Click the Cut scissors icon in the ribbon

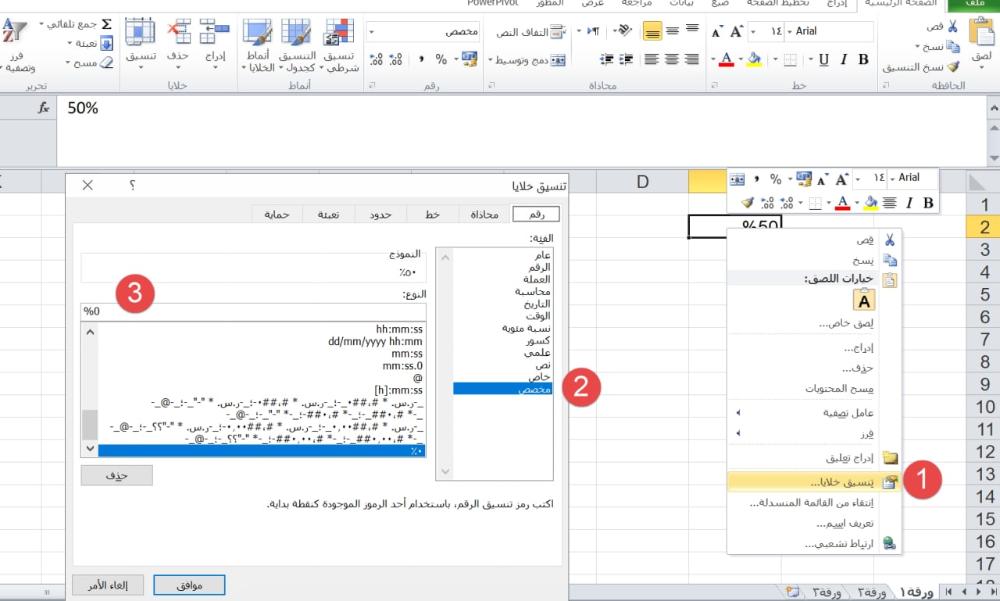[x=952, y=26]
